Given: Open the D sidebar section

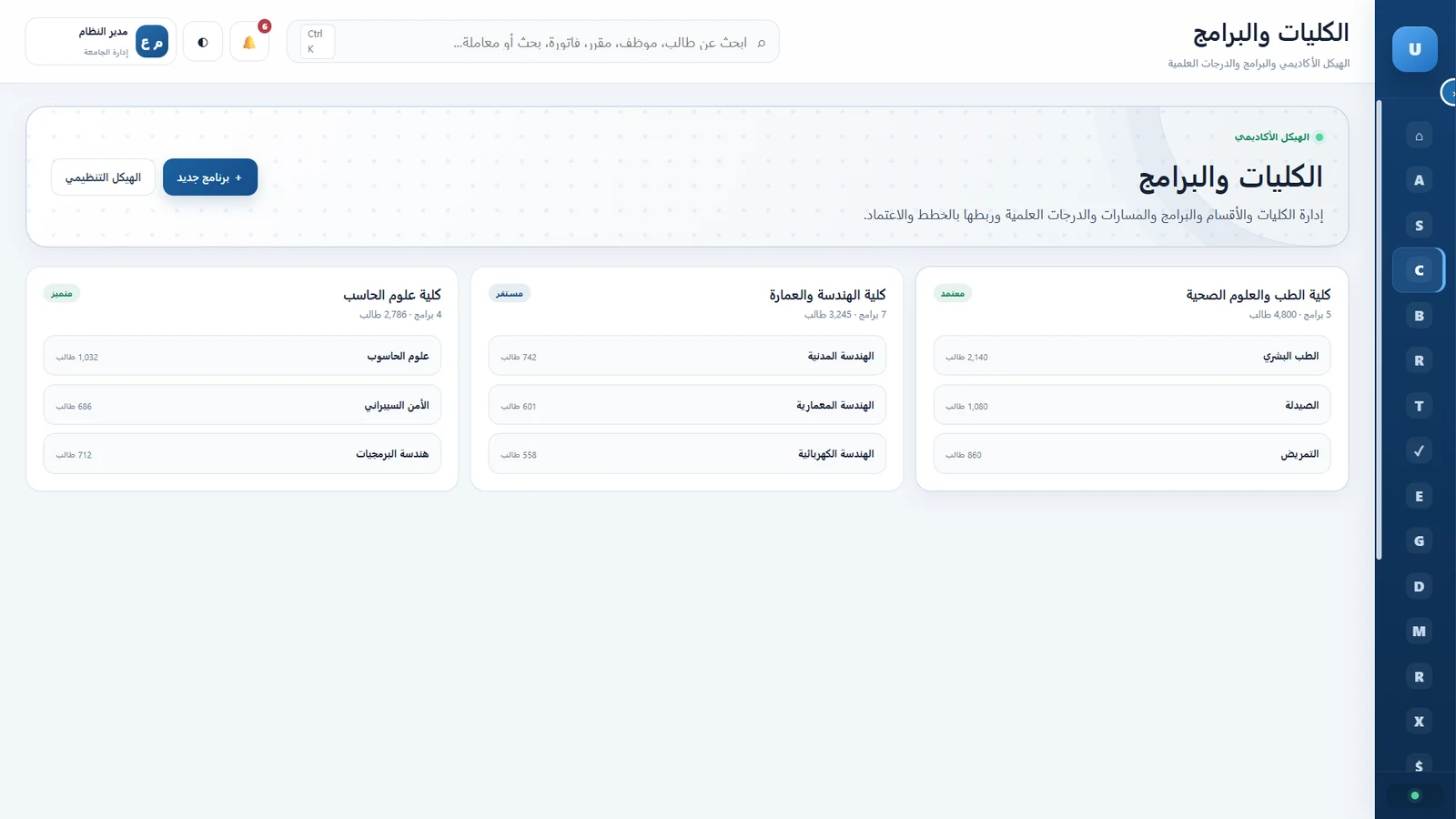Looking at the screenshot, I should coord(1419,586).
